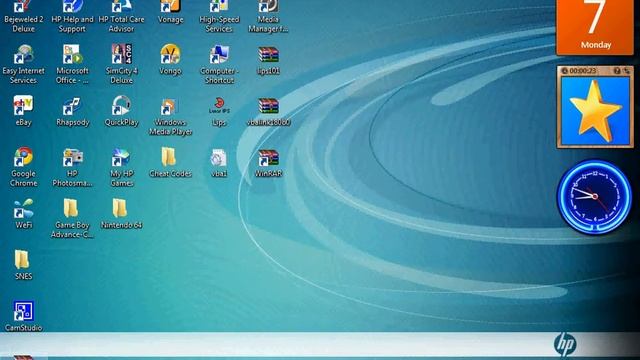The width and height of the screenshot is (640, 360).
Task: Select the My HP Games icon
Action: 121,167
